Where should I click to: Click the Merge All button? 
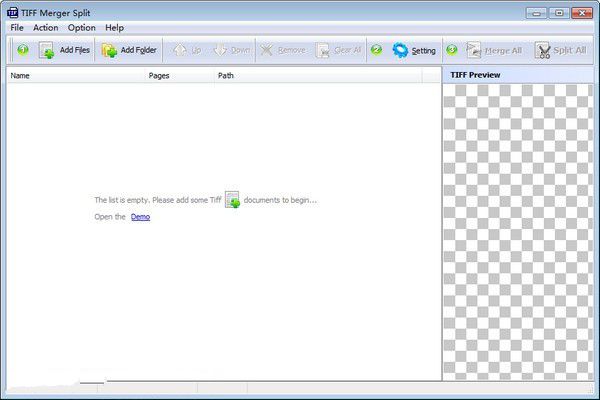(494, 50)
